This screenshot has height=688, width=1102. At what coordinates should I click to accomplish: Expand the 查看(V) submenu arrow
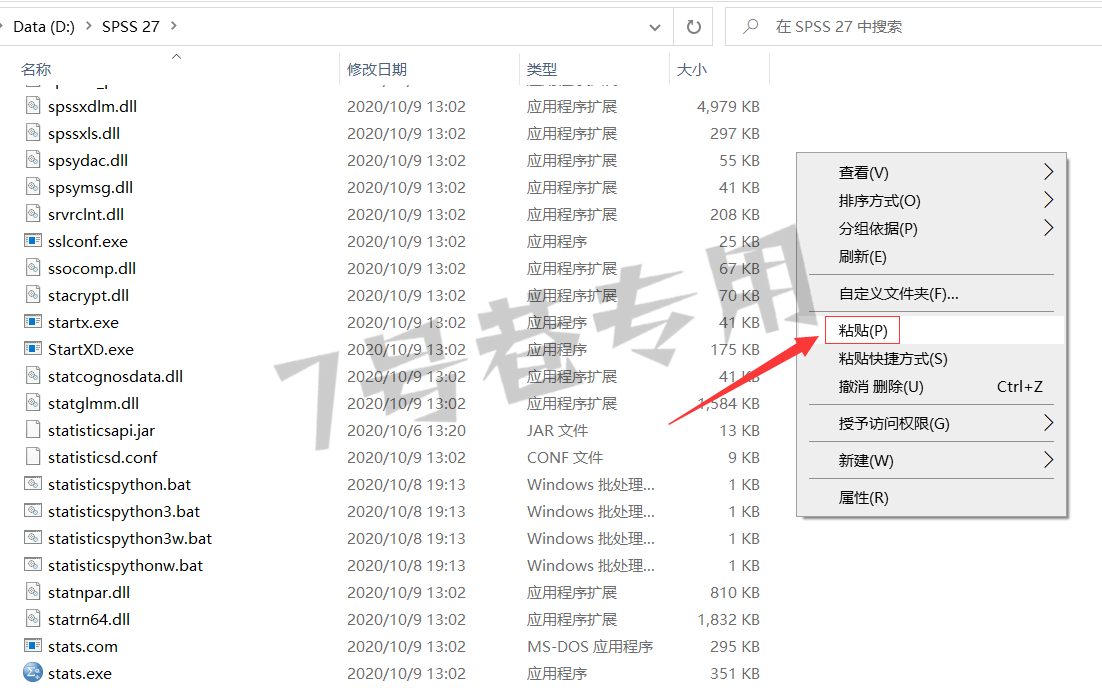(x=1048, y=172)
